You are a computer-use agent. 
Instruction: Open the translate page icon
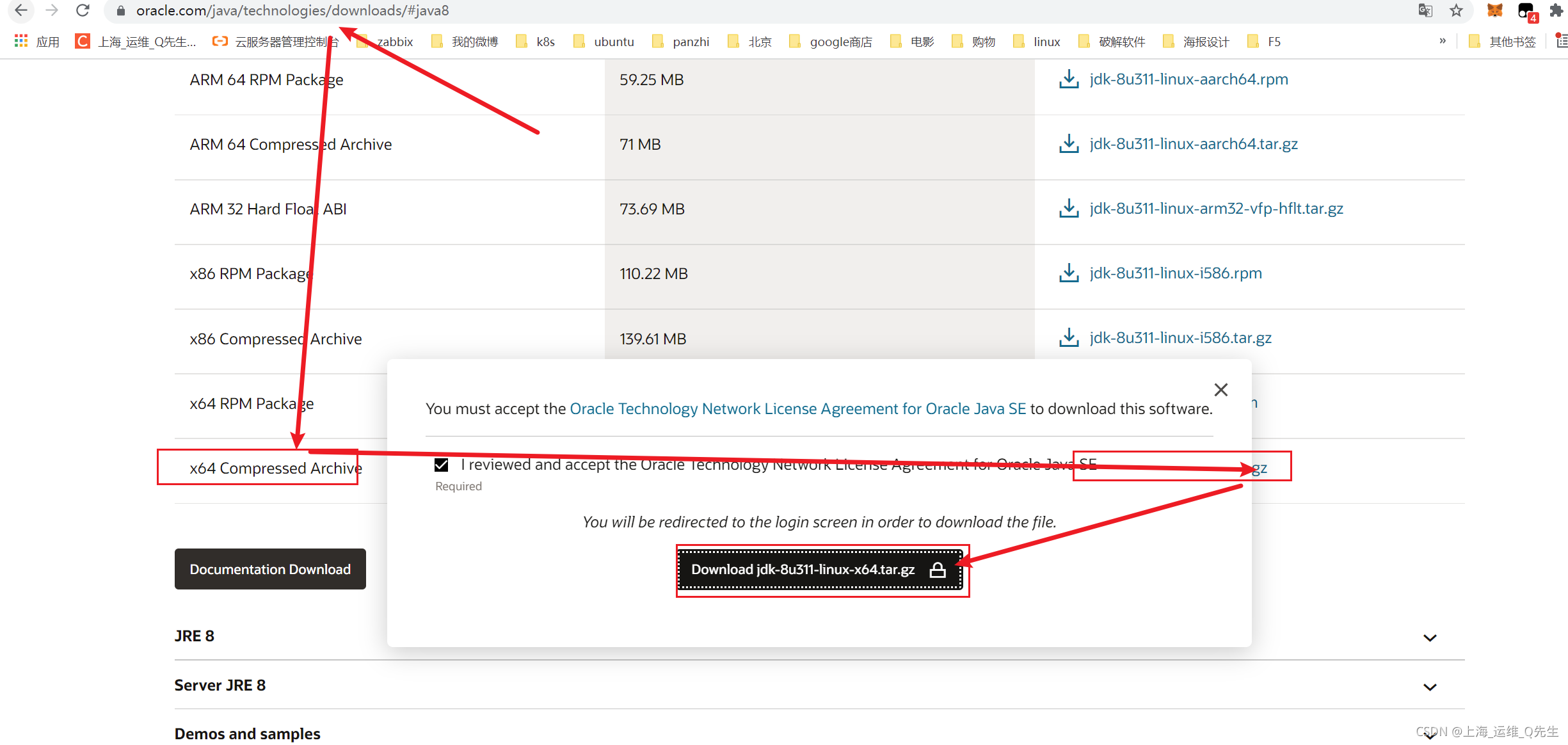tap(1425, 10)
